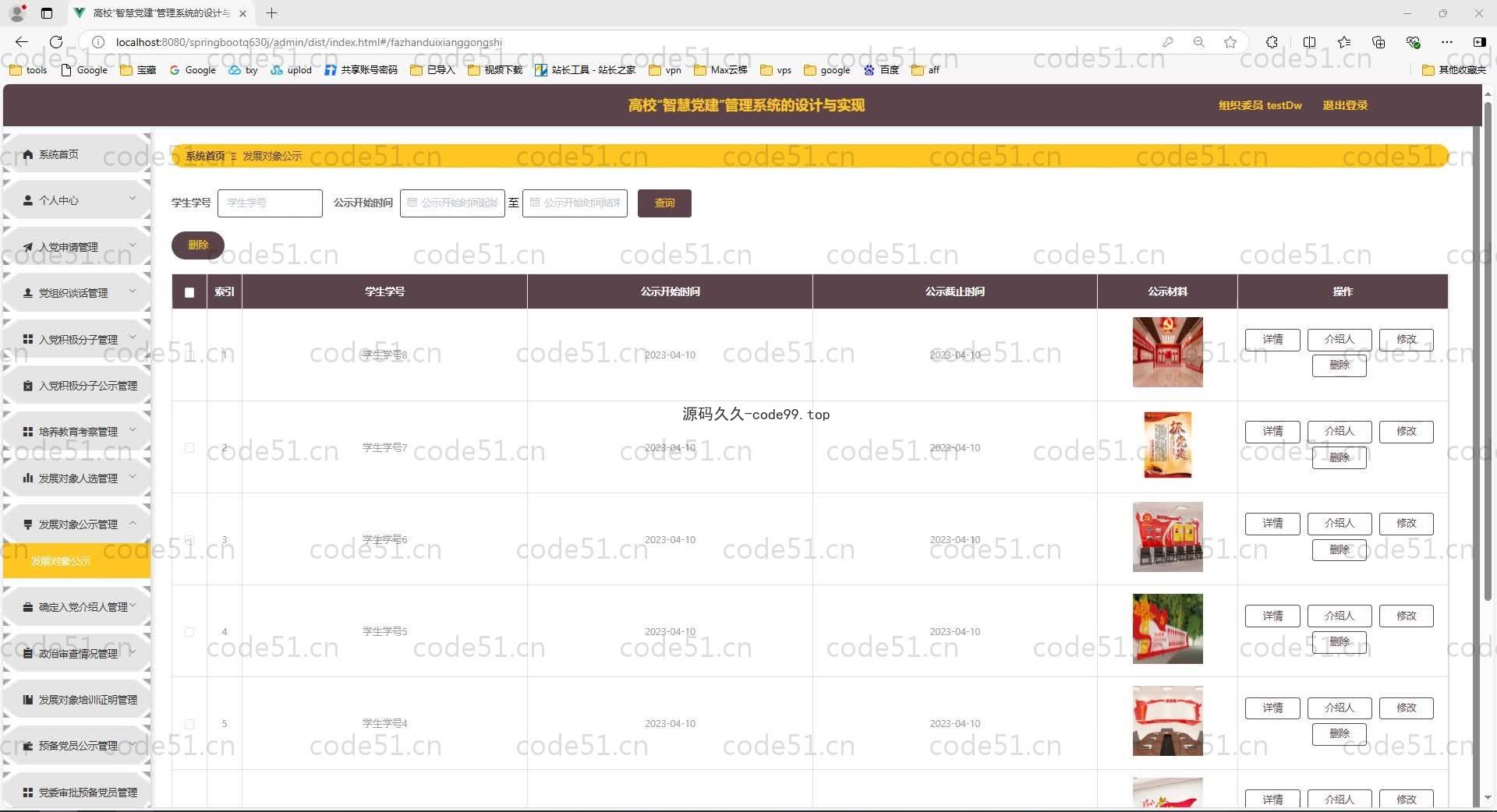The width and height of the screenshot is (1497, 812).
Task: Expand the 政治审查情况管理 chevron
Action: 133,651
